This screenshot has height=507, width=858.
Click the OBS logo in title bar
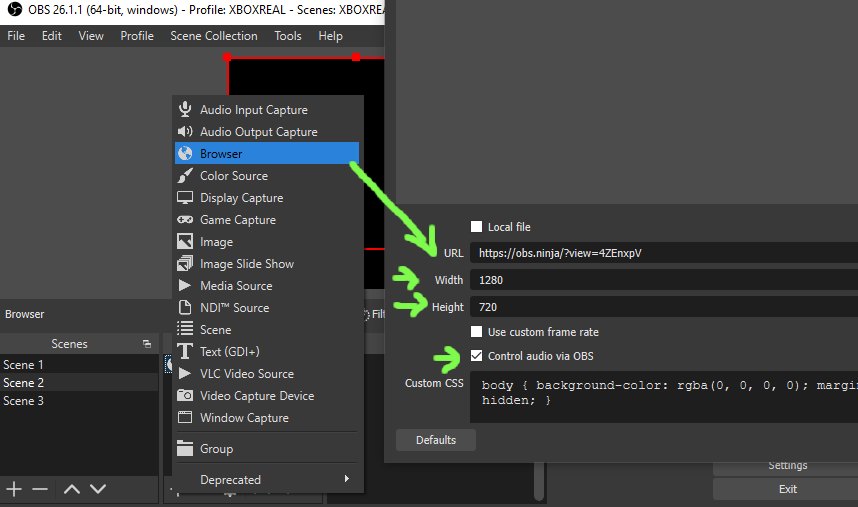[15, 9]
